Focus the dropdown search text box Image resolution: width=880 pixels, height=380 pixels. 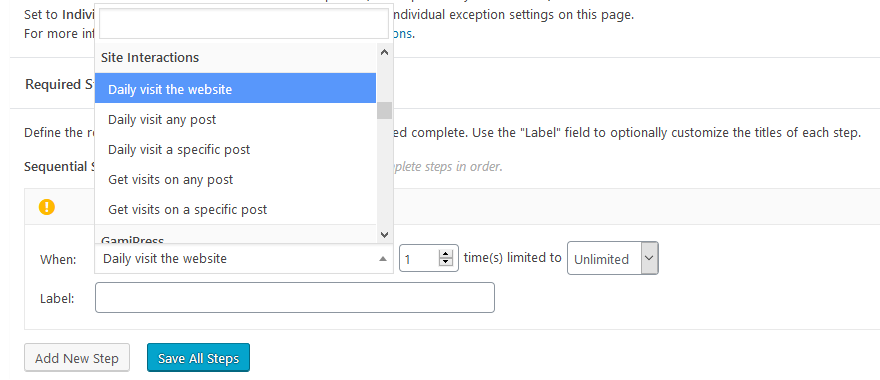point(244,24)
